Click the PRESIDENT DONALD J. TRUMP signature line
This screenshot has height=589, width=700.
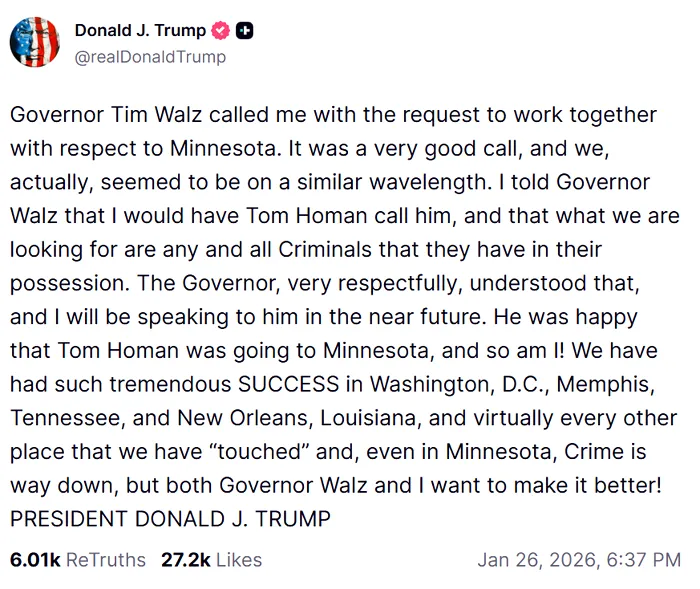pyautogui.click(x=170, y=519)
